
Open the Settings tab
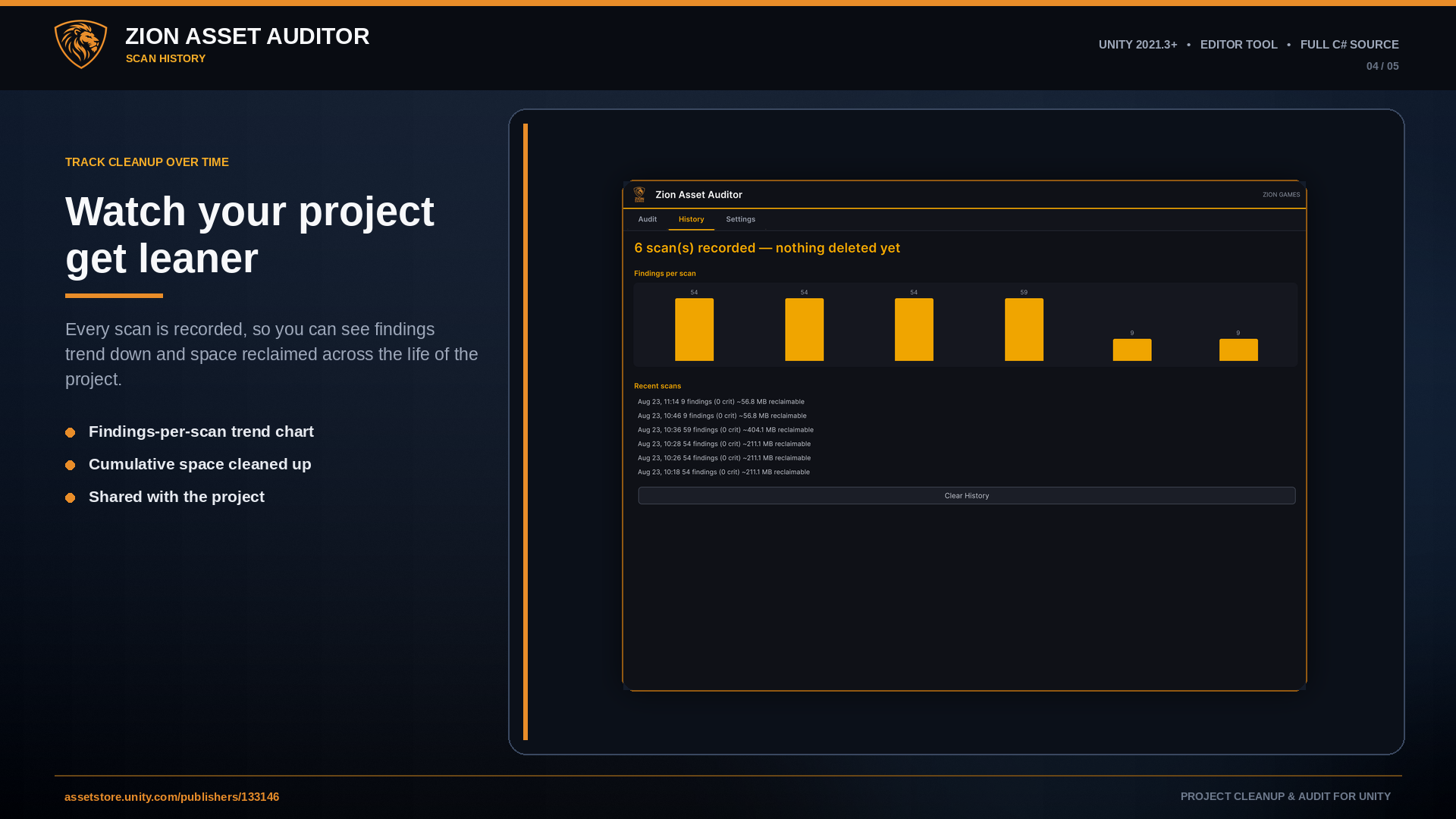point(741,219)
